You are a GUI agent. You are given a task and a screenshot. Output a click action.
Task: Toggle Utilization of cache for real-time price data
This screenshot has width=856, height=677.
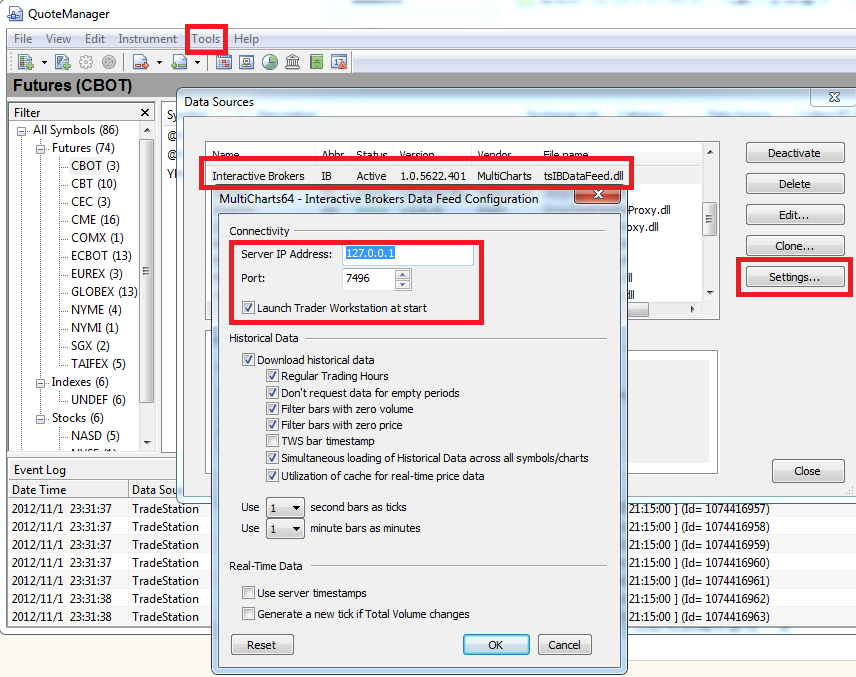272,476
